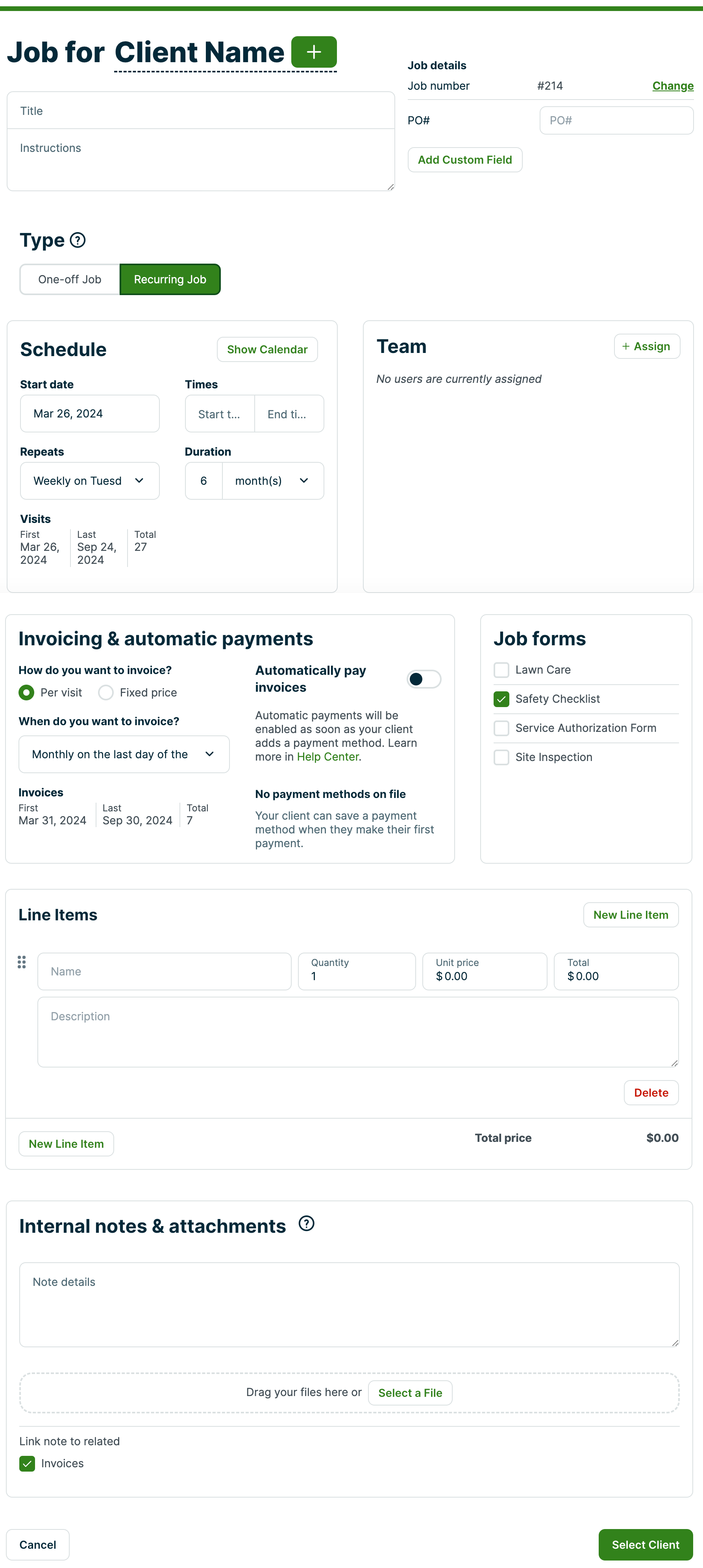The image size is (703, 1568).
Task: Click the line item drag handle icon
Action: click(22, 962)
